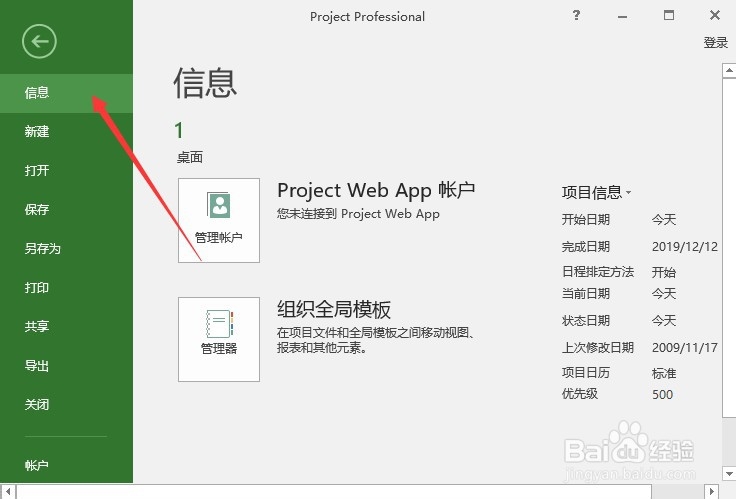Click the 登录 sign-in link
736x499 pixels.
point(715,43)
